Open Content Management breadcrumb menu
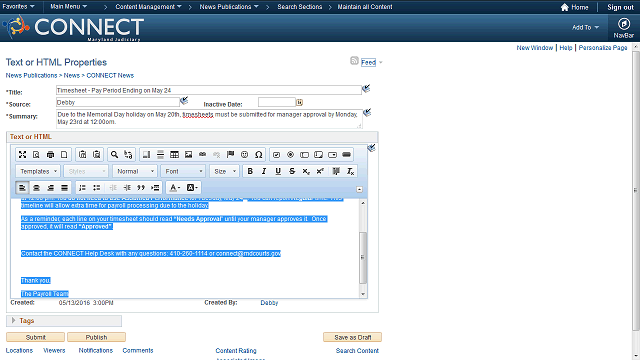The height and width of the screenshot is (360, 640). click(149, 7)
